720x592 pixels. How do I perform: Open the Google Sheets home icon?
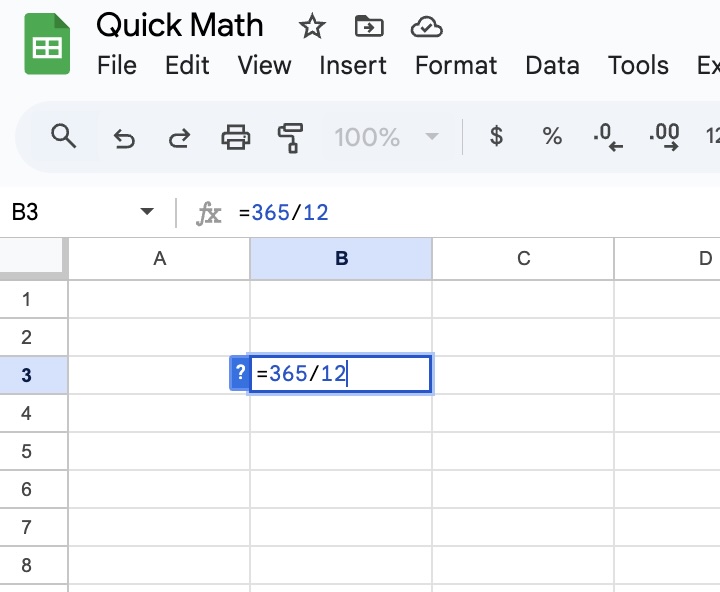(x=47, y=44)
